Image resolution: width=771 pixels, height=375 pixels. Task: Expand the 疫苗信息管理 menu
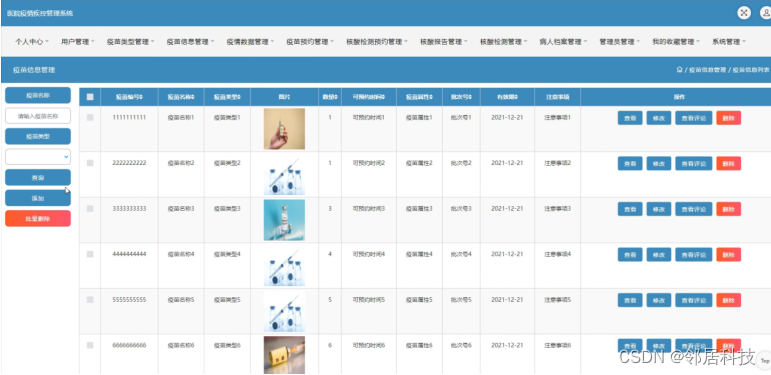point(190,42)
